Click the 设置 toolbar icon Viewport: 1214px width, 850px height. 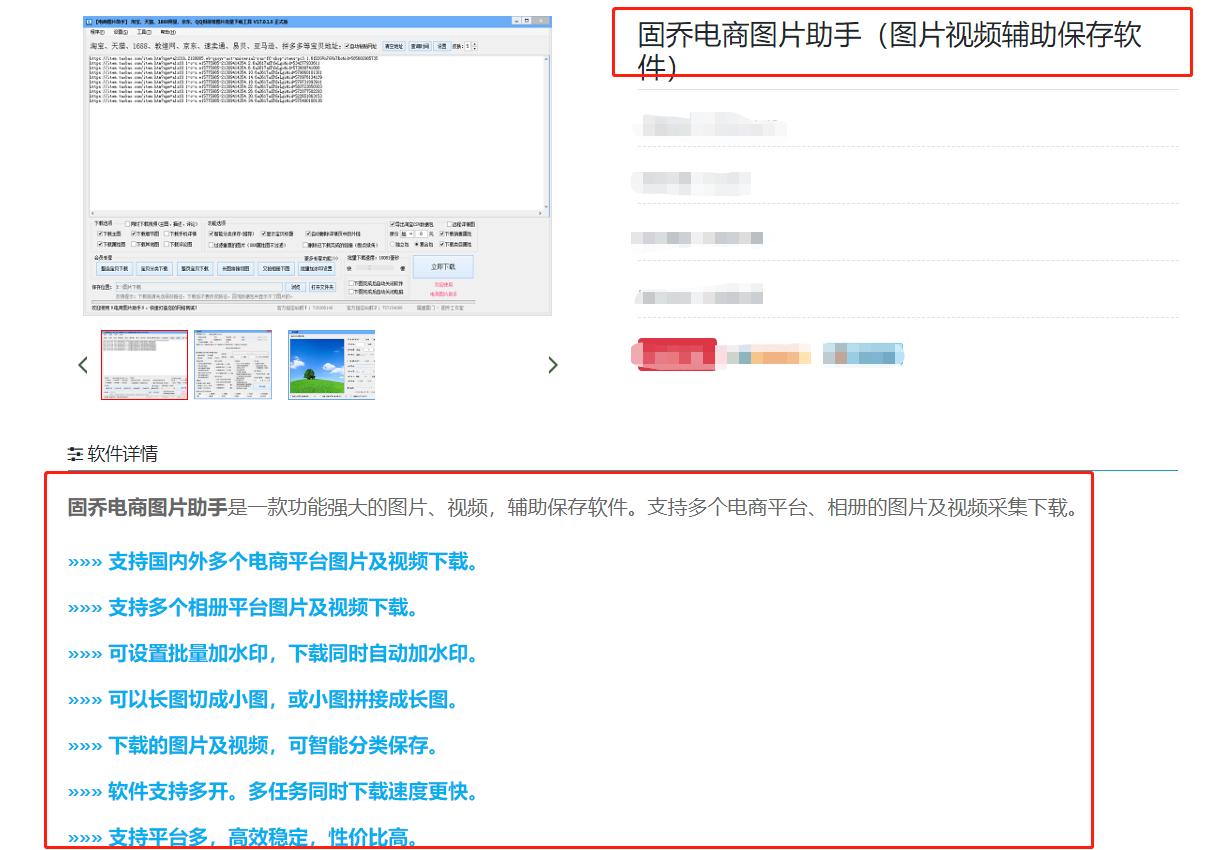click(x=440, y=45)
